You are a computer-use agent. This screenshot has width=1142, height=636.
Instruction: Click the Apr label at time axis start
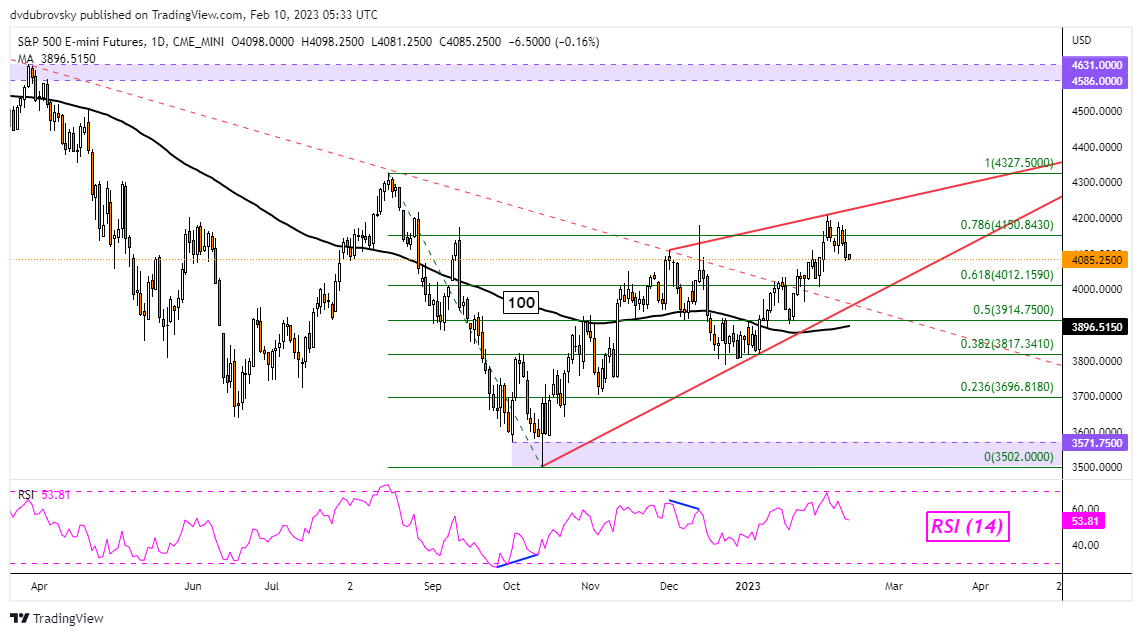[x=39, y=586]
